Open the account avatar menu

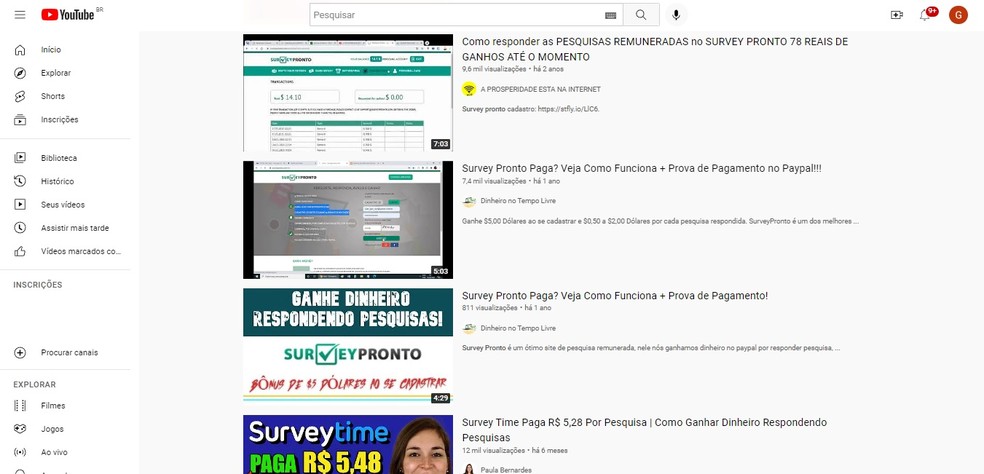pos(958,14)
